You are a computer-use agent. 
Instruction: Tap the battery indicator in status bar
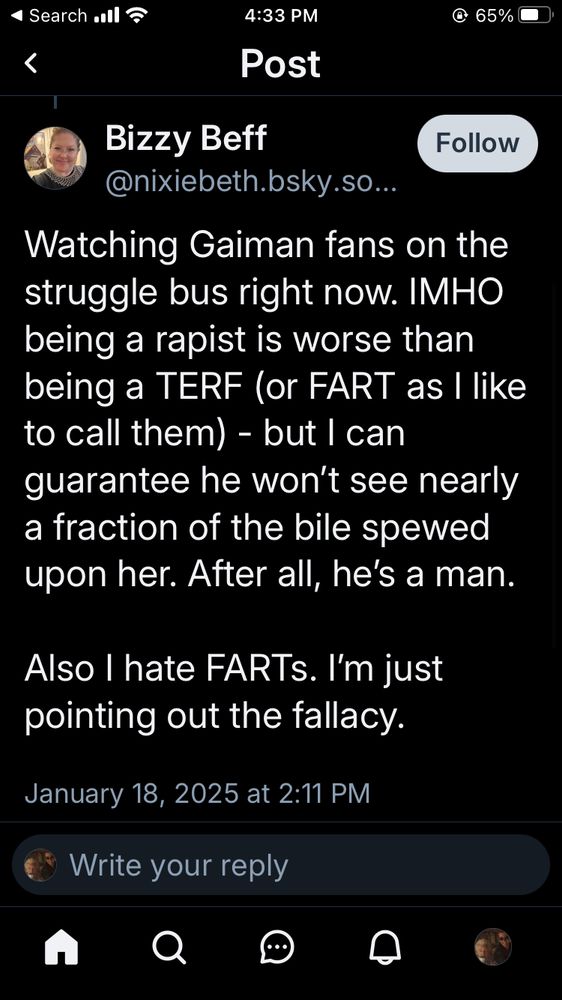coord(534,16)
